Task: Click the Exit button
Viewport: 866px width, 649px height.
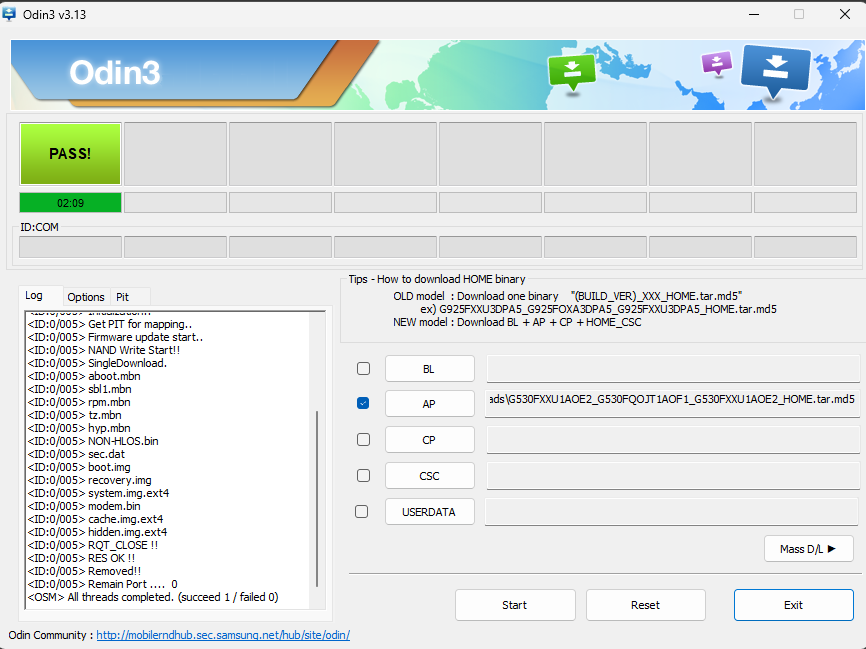Action: click(x=794, y=605)
